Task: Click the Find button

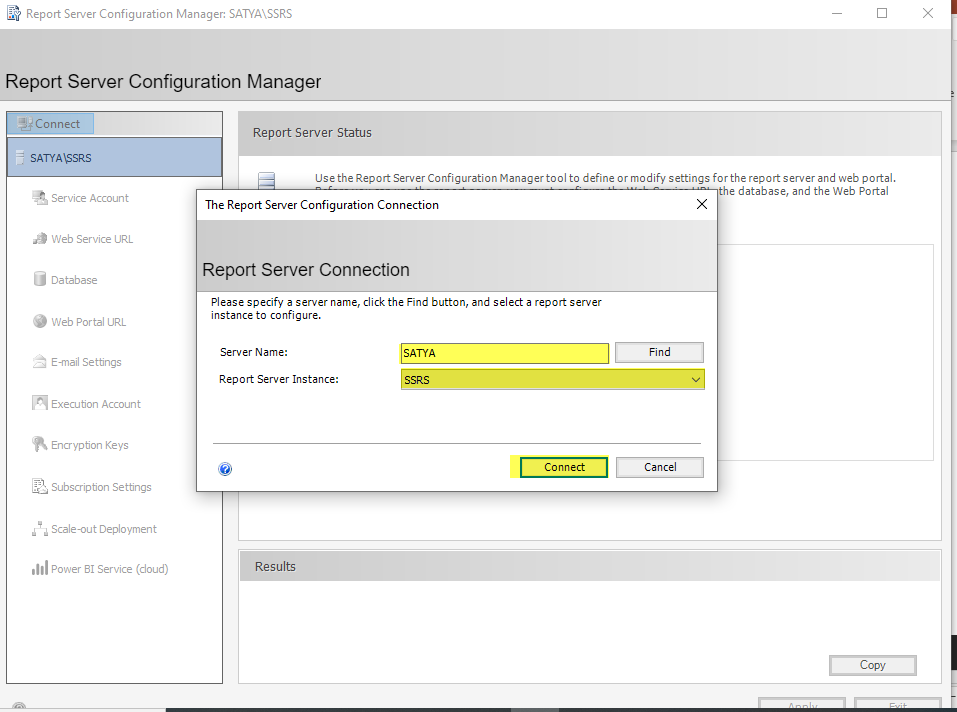Action: (x=659, y=352)
